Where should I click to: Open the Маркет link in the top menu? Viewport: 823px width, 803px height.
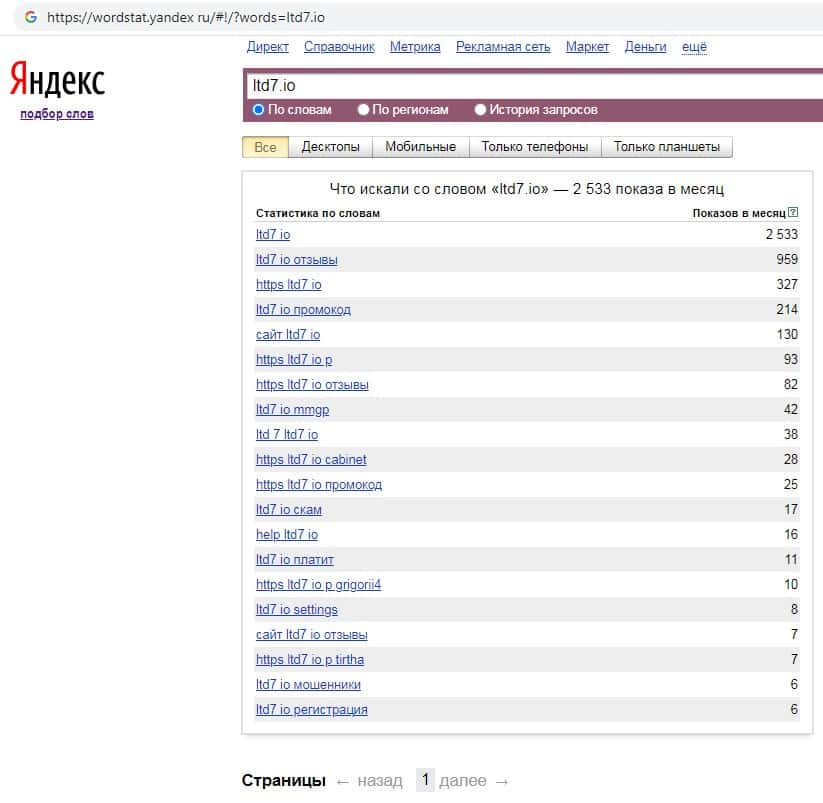tap(587, 47)
